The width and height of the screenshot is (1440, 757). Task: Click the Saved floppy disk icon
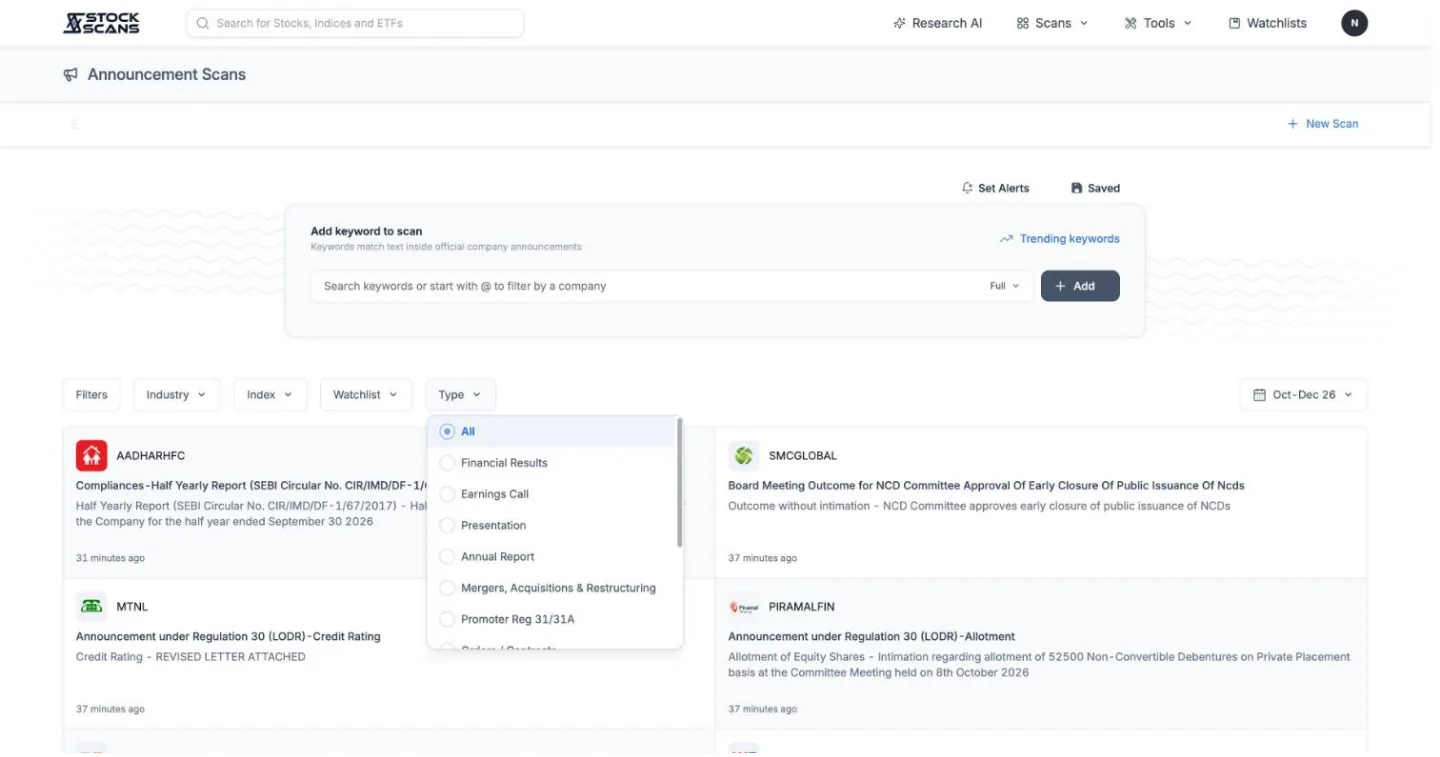(1077, 188)
